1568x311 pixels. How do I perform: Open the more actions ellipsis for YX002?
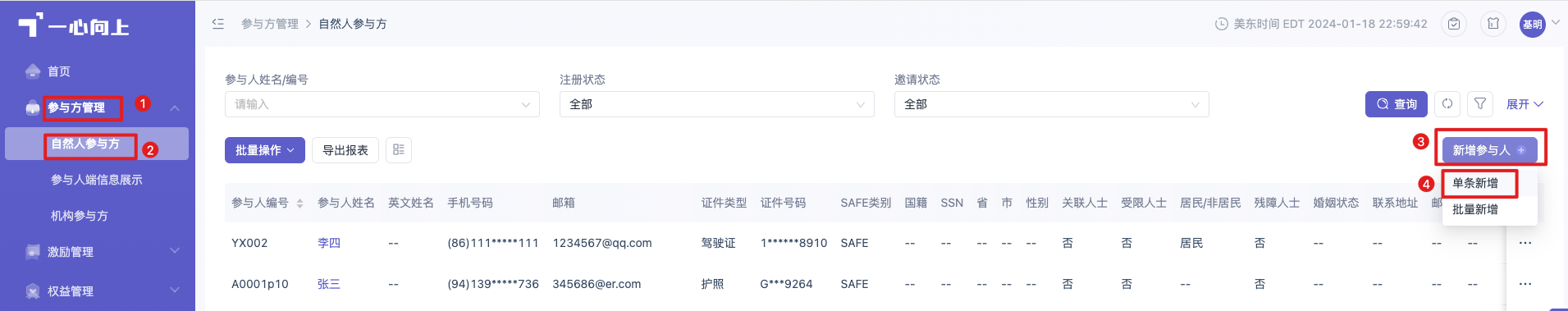[1525, 243]
